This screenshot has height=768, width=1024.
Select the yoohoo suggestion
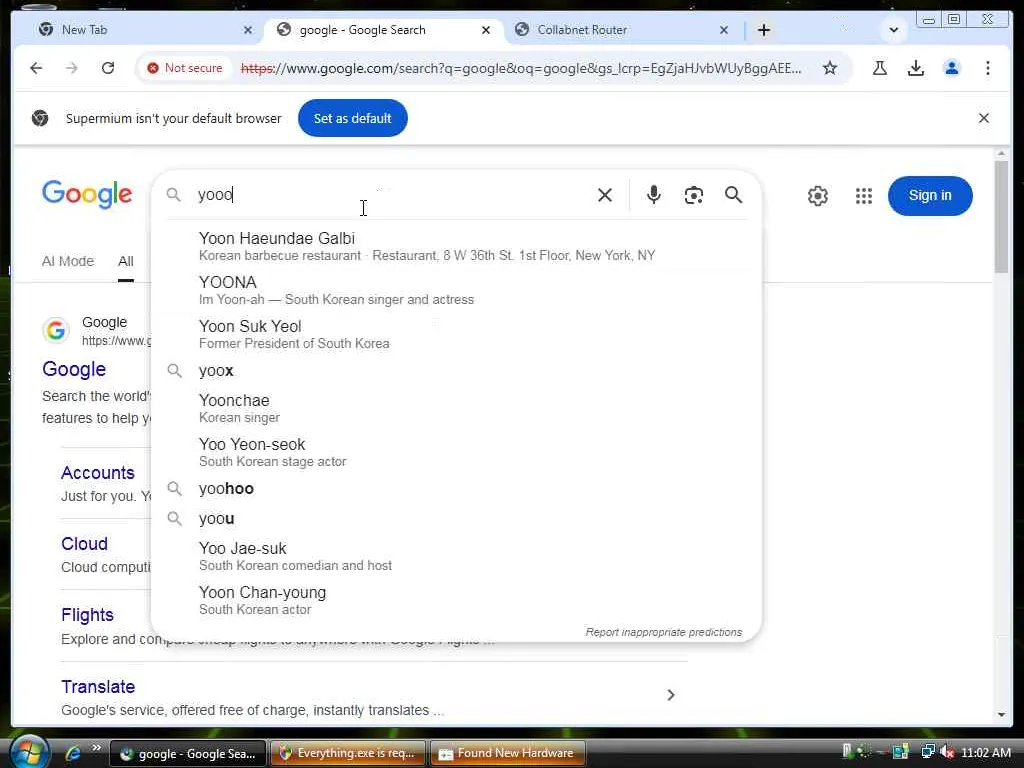456,488
